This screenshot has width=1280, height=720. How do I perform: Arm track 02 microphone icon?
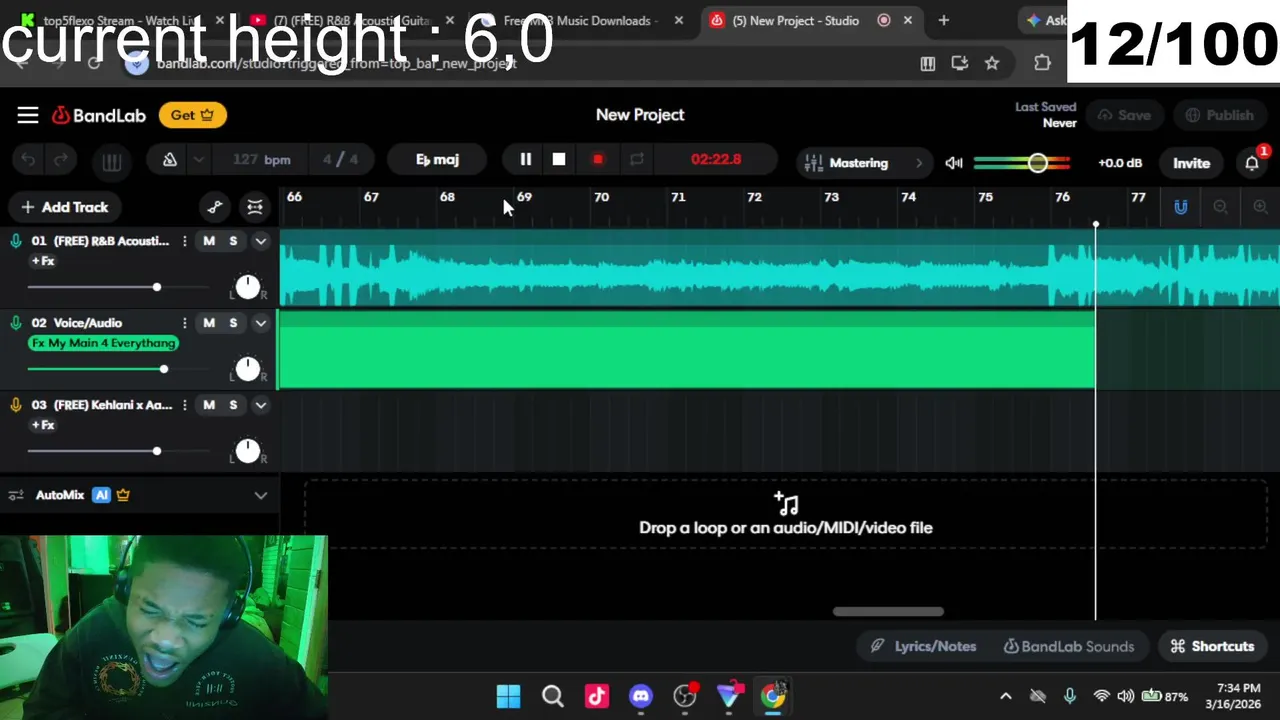16,323
